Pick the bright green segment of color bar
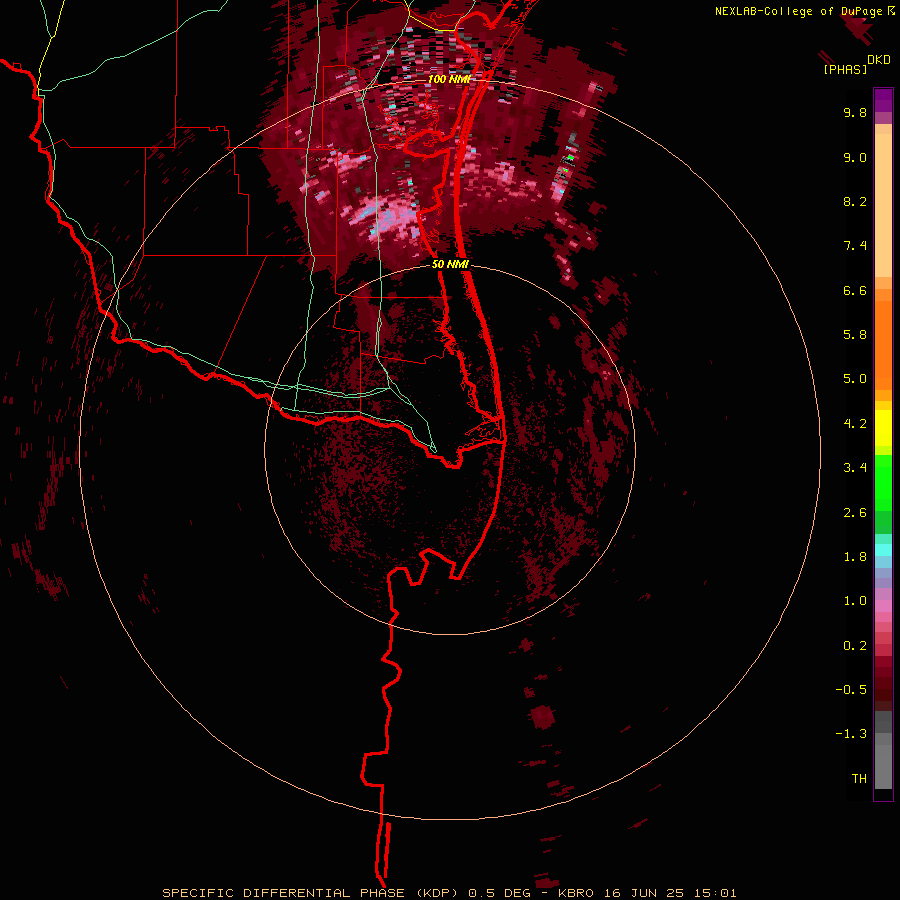Image resolution: width=900 pixels, height=900 pixels. [x=883, y=483]
